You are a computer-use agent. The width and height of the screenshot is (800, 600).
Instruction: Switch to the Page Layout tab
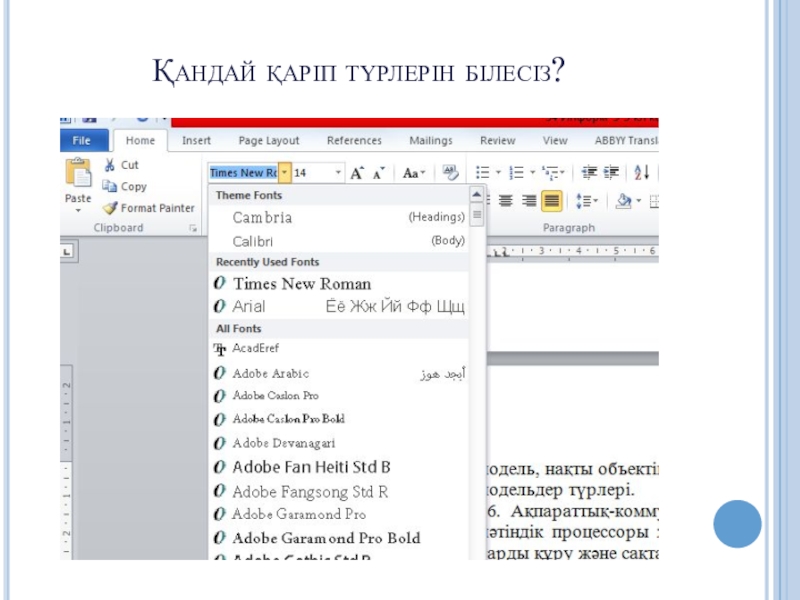point(269,140)
